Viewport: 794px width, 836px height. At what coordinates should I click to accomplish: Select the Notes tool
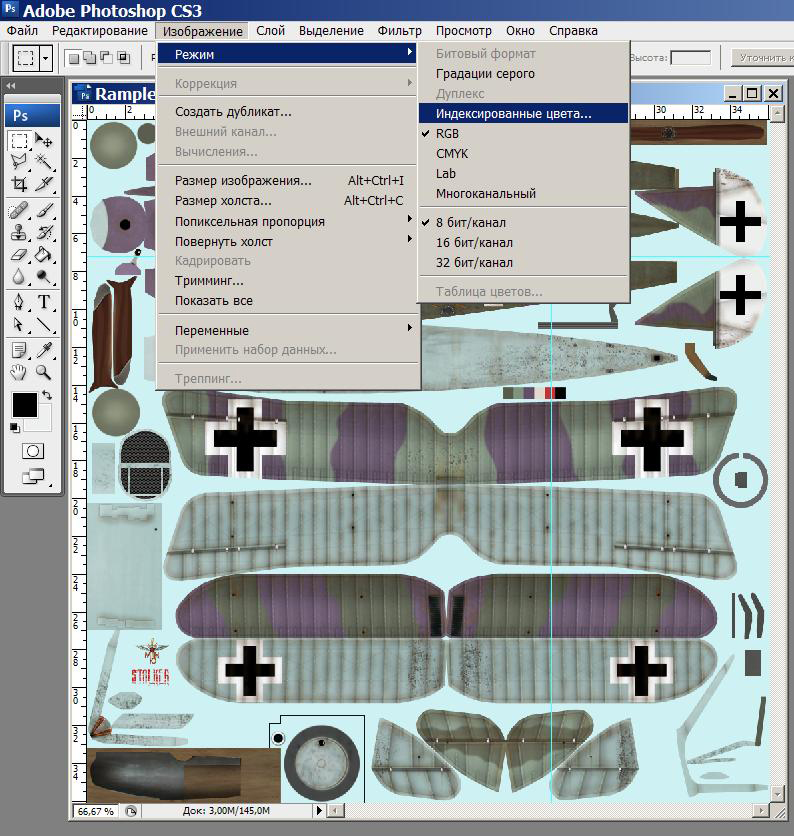pos(19,350)
